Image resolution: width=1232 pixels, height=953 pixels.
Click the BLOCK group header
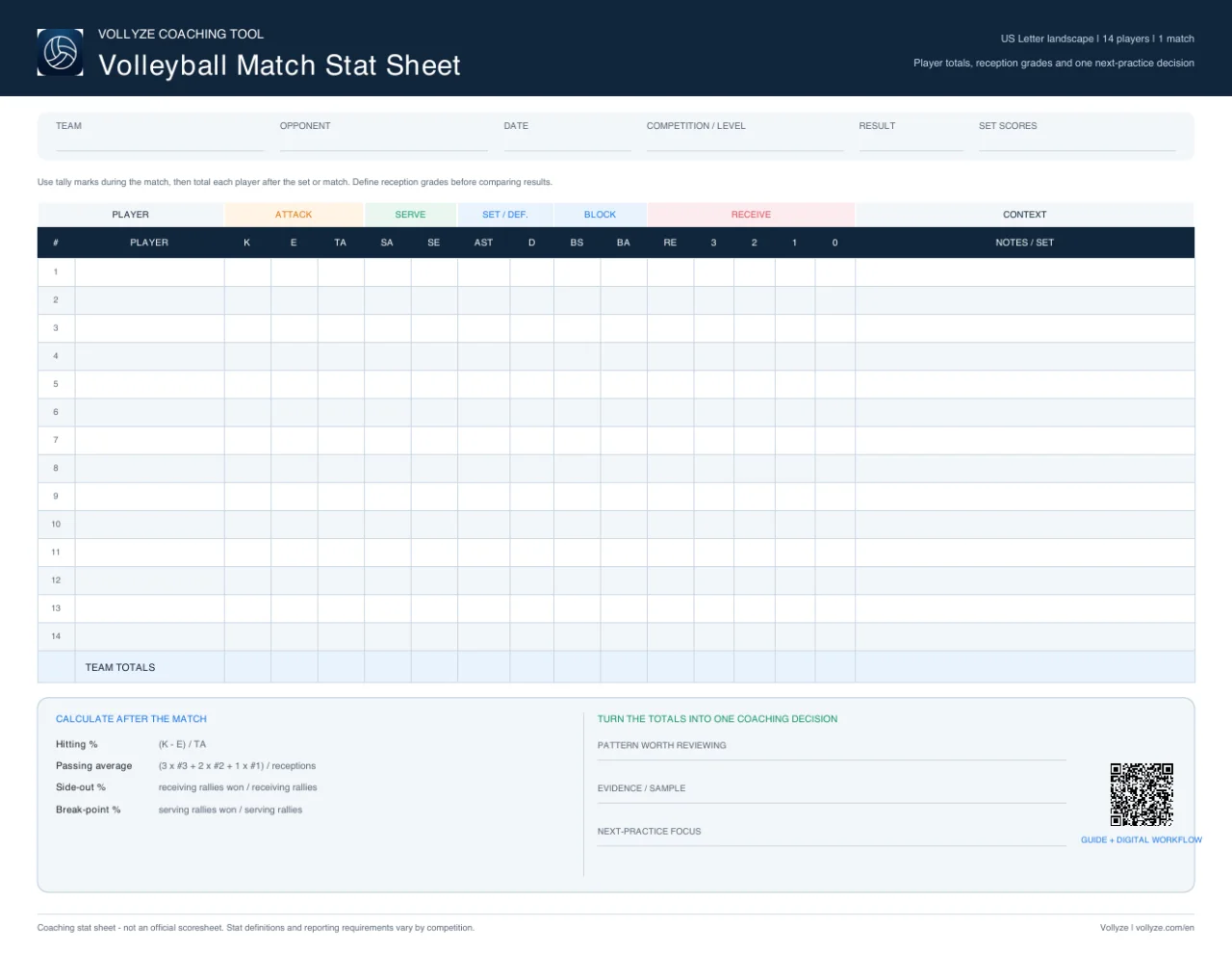pos(600,215)
